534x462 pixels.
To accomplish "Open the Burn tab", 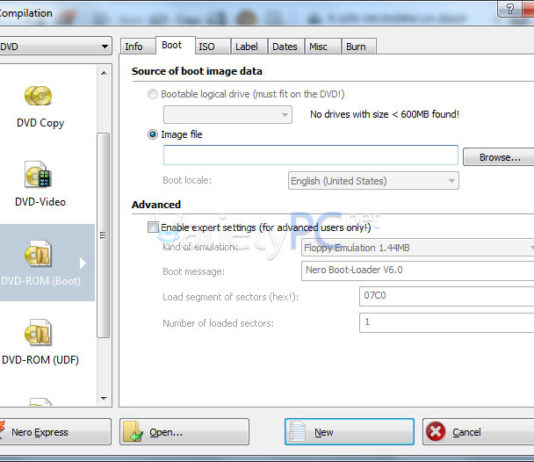I will [x=359, y=46].
